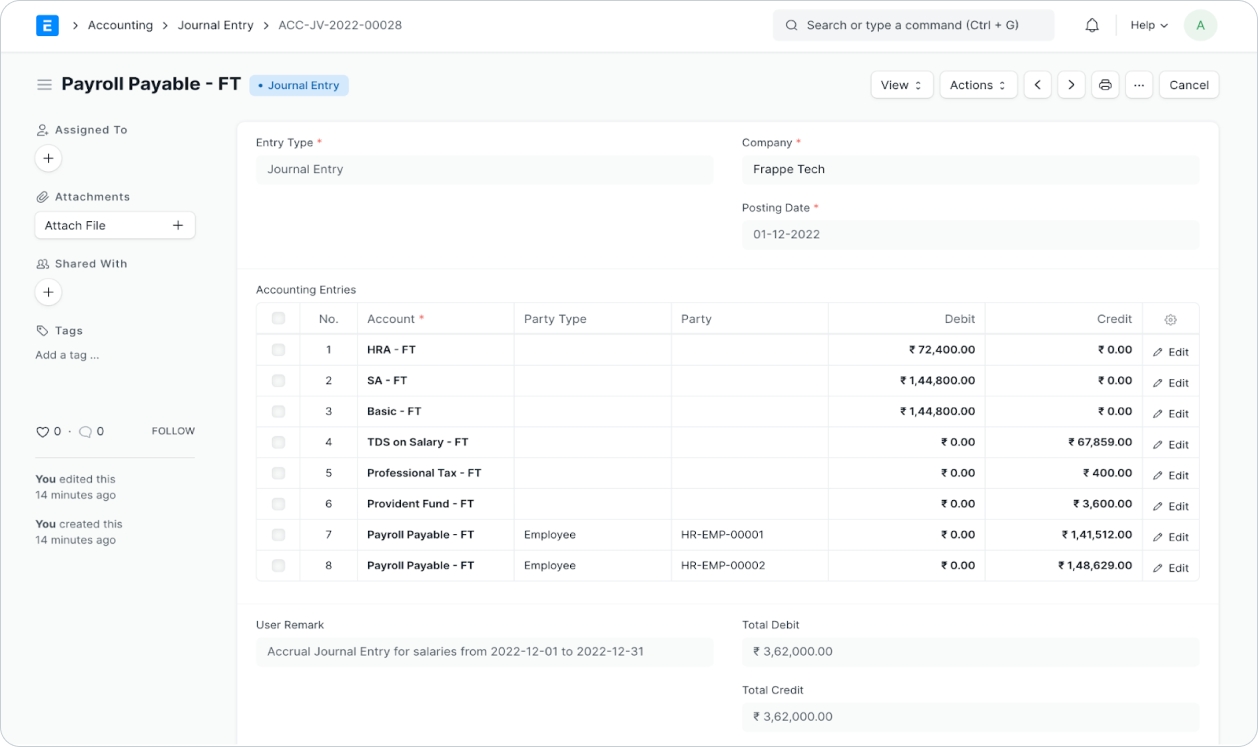Tick the checkbox for HRA - FT row
Viewport: 1258px width, 747px height.
278,350
